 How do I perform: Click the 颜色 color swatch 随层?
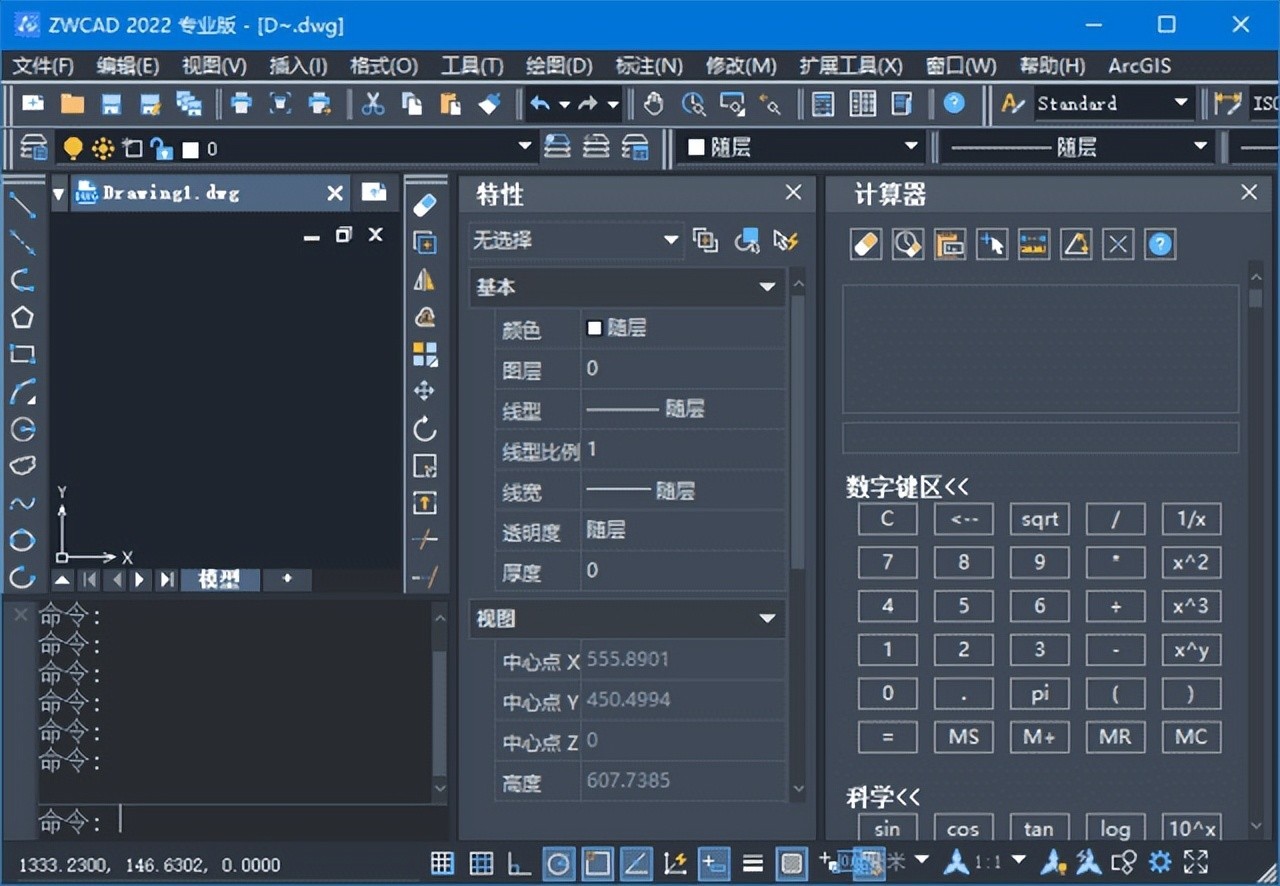(595, 328)
